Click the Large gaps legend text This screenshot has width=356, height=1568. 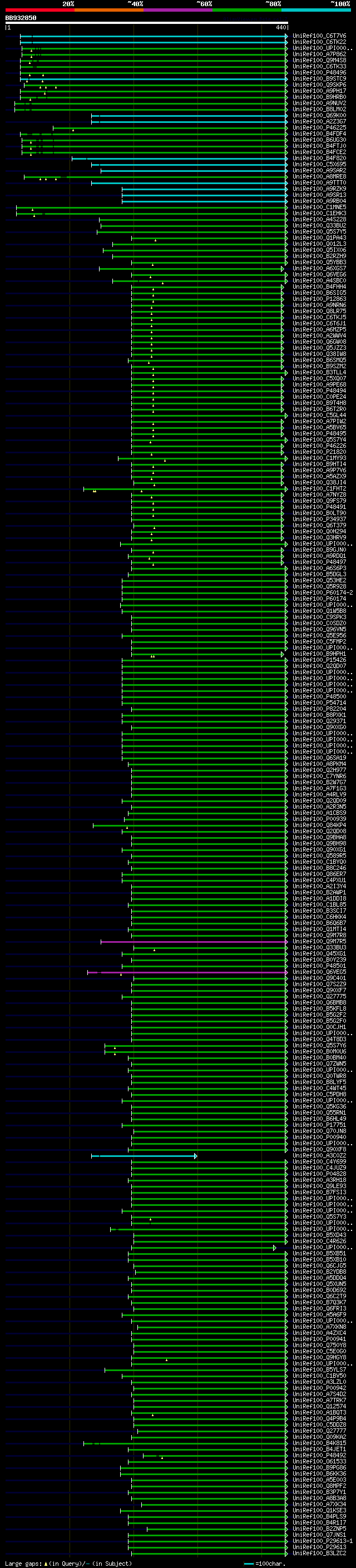[68, 1564]
